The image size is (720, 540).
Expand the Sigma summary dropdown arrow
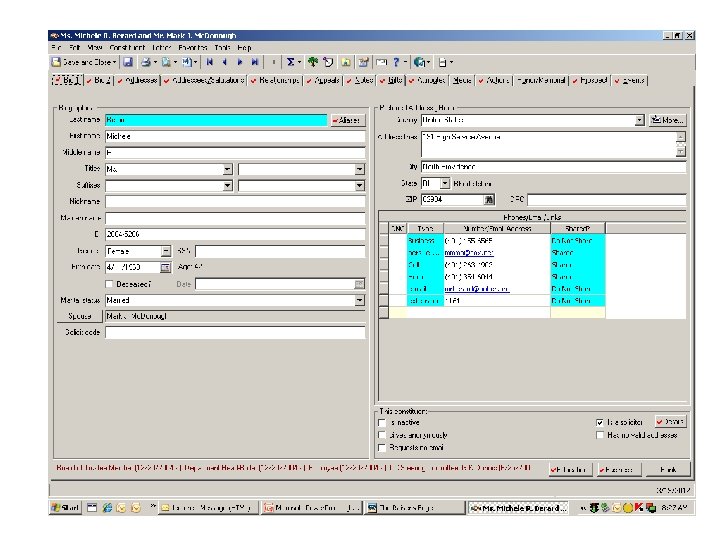(x=299, y=62)
